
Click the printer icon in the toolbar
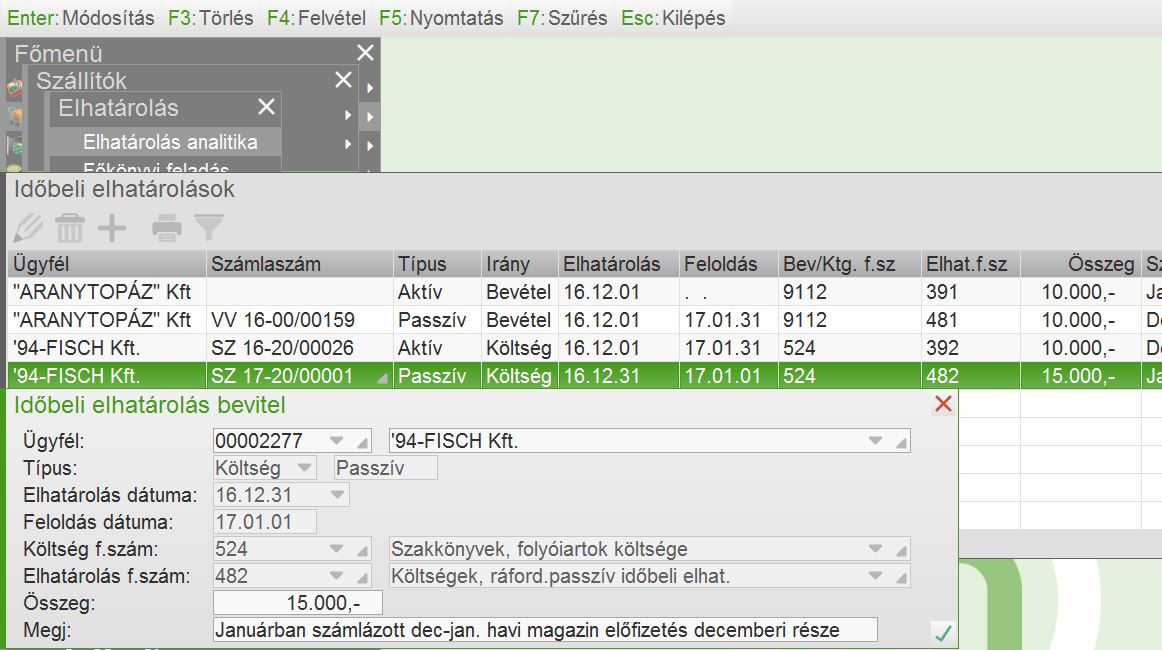point(167,228)
